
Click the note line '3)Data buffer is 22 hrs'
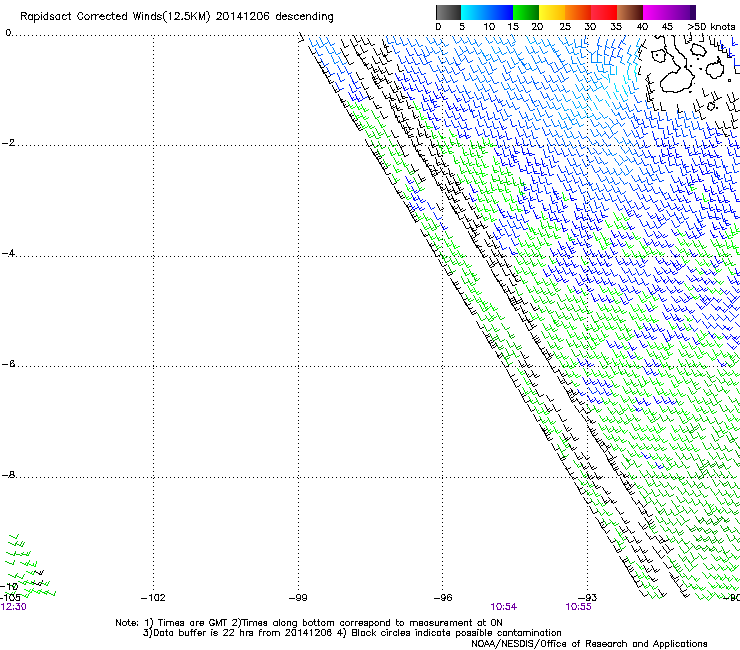coord(352,633)
